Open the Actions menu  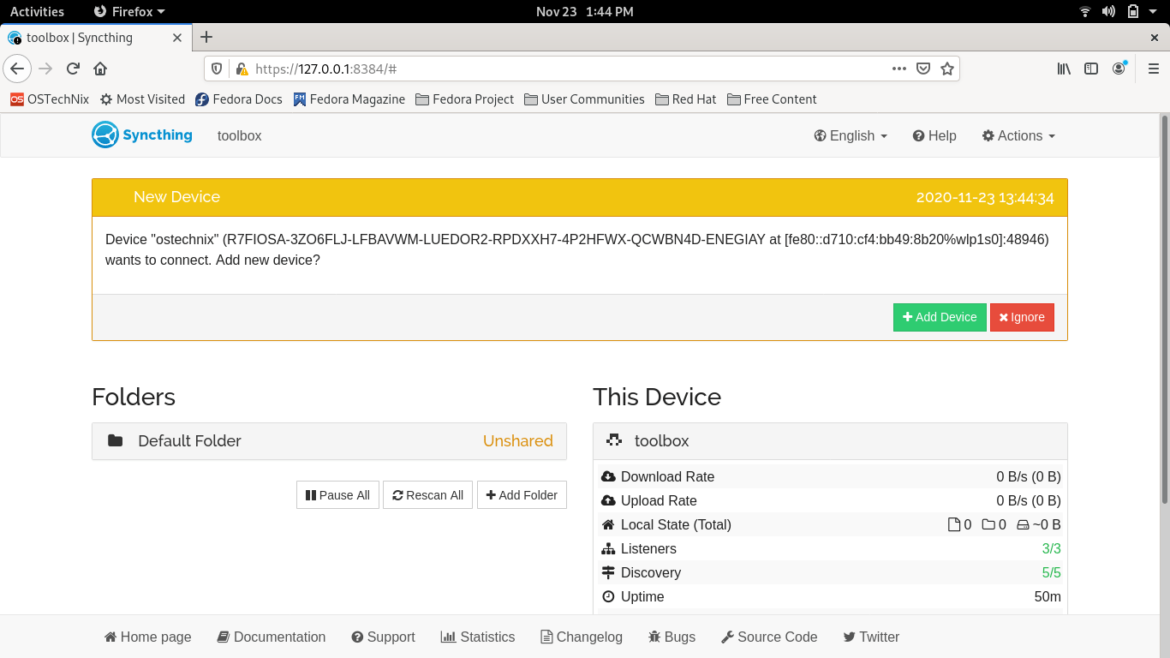point(1018,135)
